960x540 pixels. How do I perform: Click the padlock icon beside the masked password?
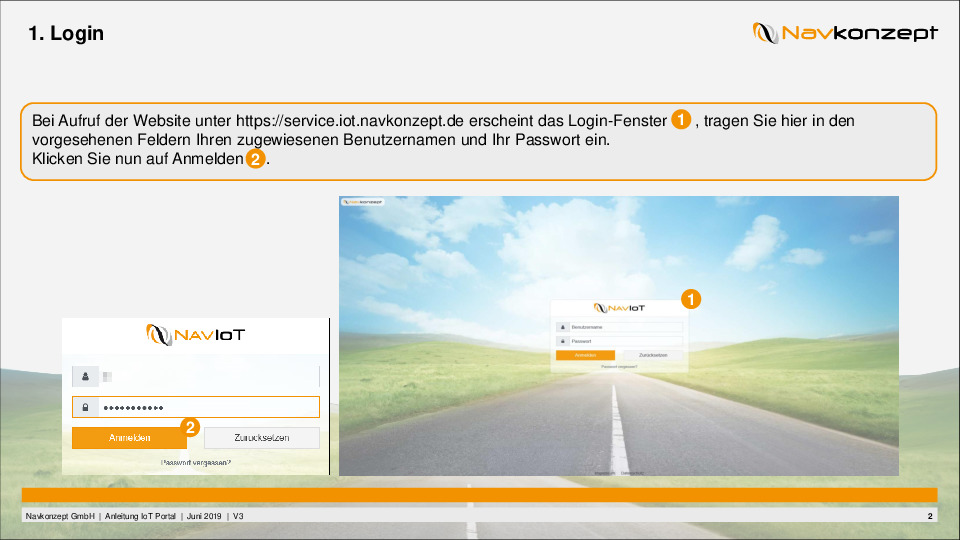[x=86, y=408]
